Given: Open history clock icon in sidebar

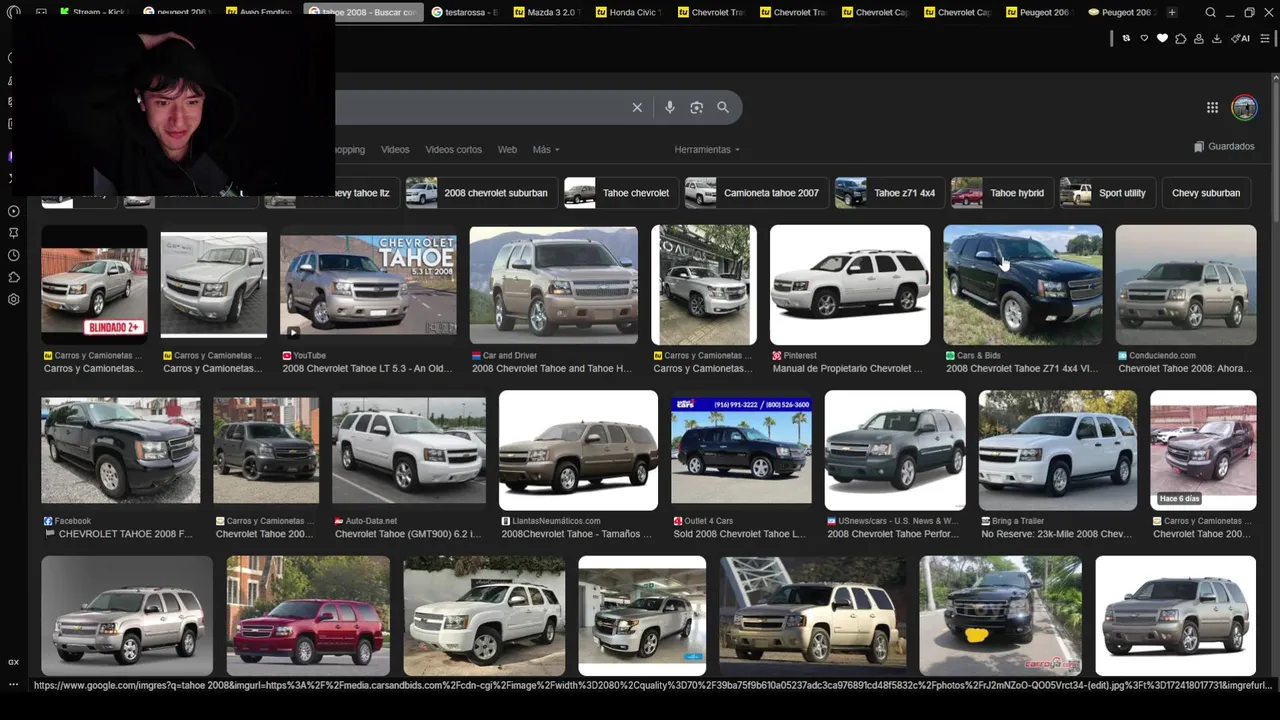Looking at the screenshot, I should (14, 255).
